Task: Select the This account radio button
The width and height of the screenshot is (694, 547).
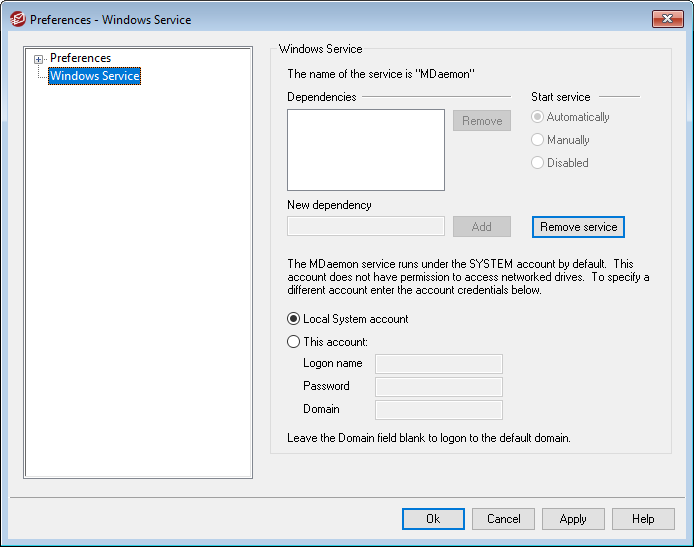Action: tap(294, 342)
